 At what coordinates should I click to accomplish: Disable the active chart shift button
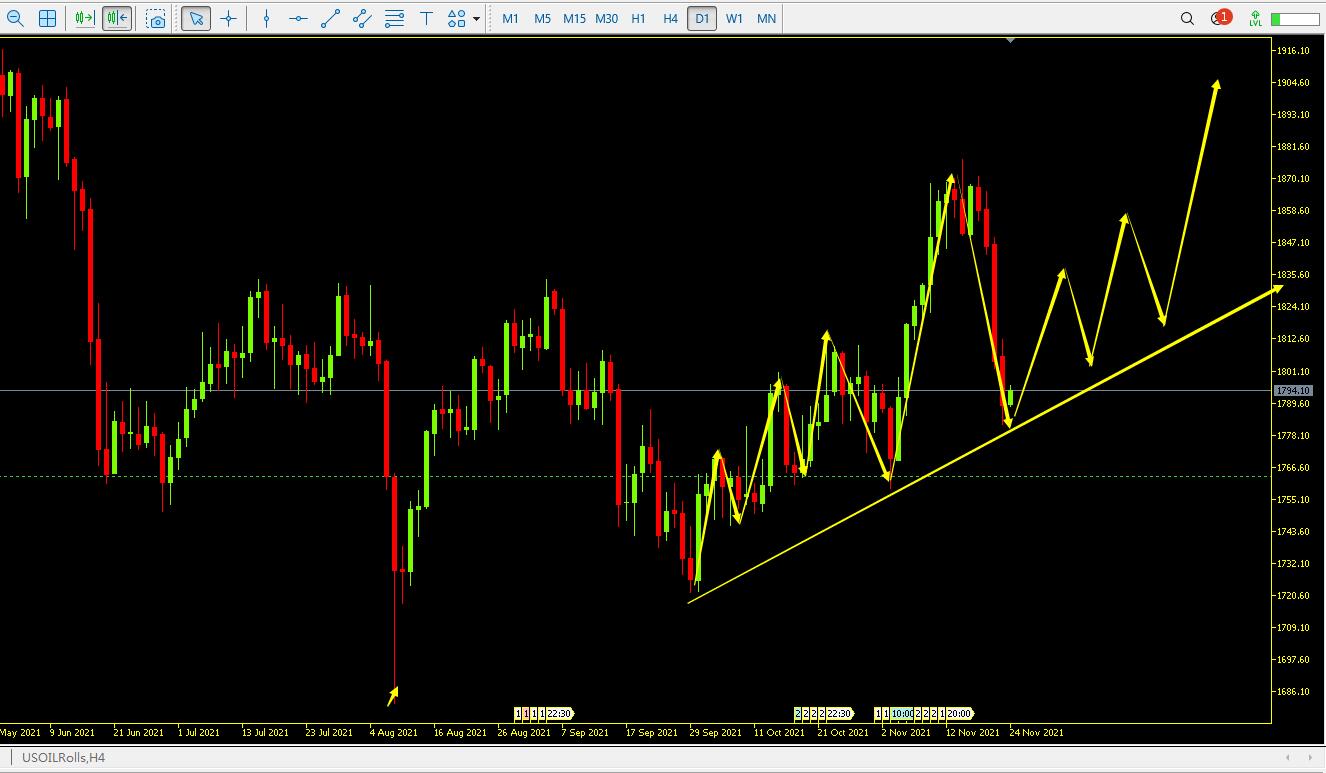[x=117, y=18]
